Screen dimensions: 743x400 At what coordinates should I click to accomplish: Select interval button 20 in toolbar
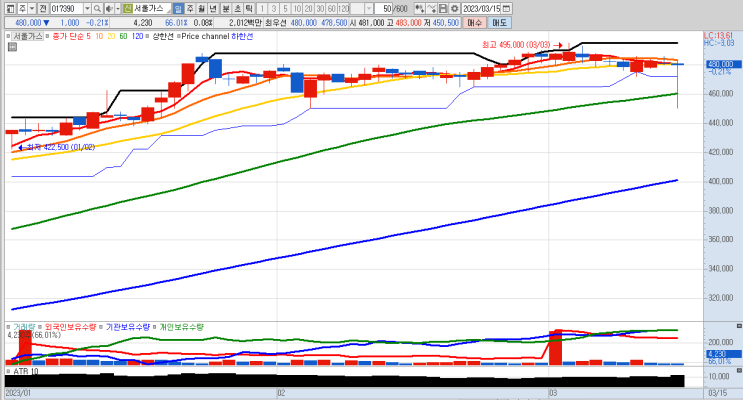(x=308, y=9)
